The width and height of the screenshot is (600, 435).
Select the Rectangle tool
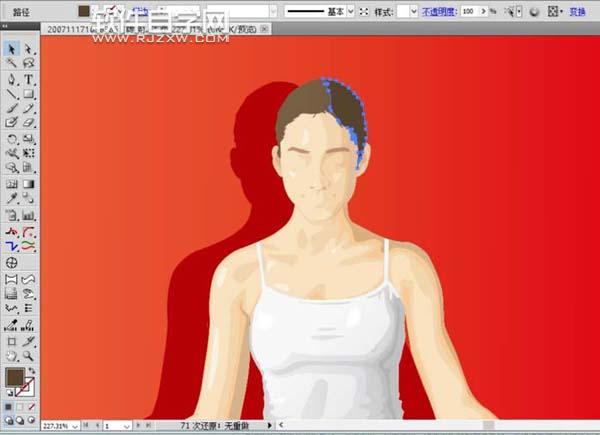click(x=28, y=94)
